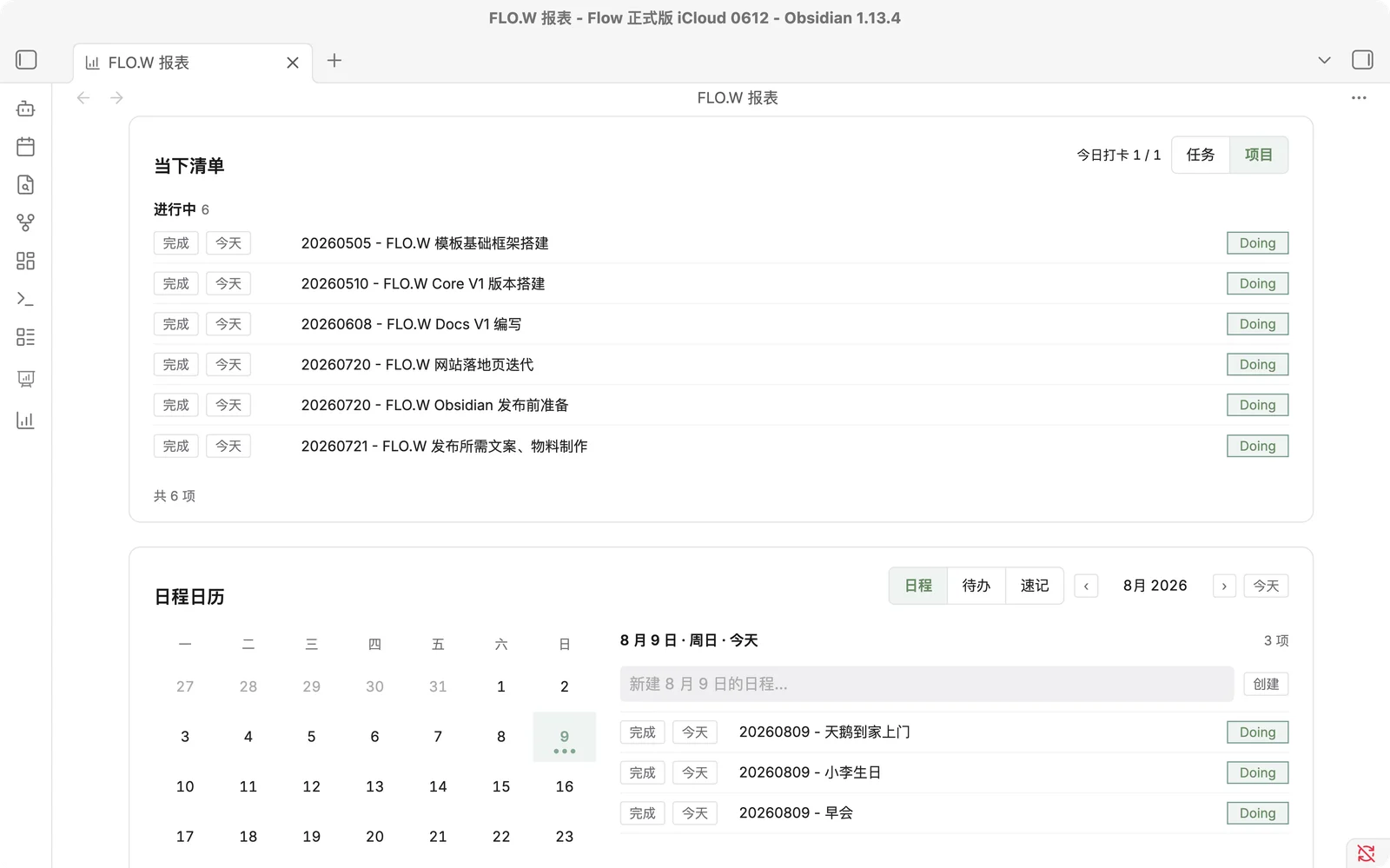This screenshot has height=868, width=1390.
Task: Switch to the 项目 tab
Action: point(1259,155)
